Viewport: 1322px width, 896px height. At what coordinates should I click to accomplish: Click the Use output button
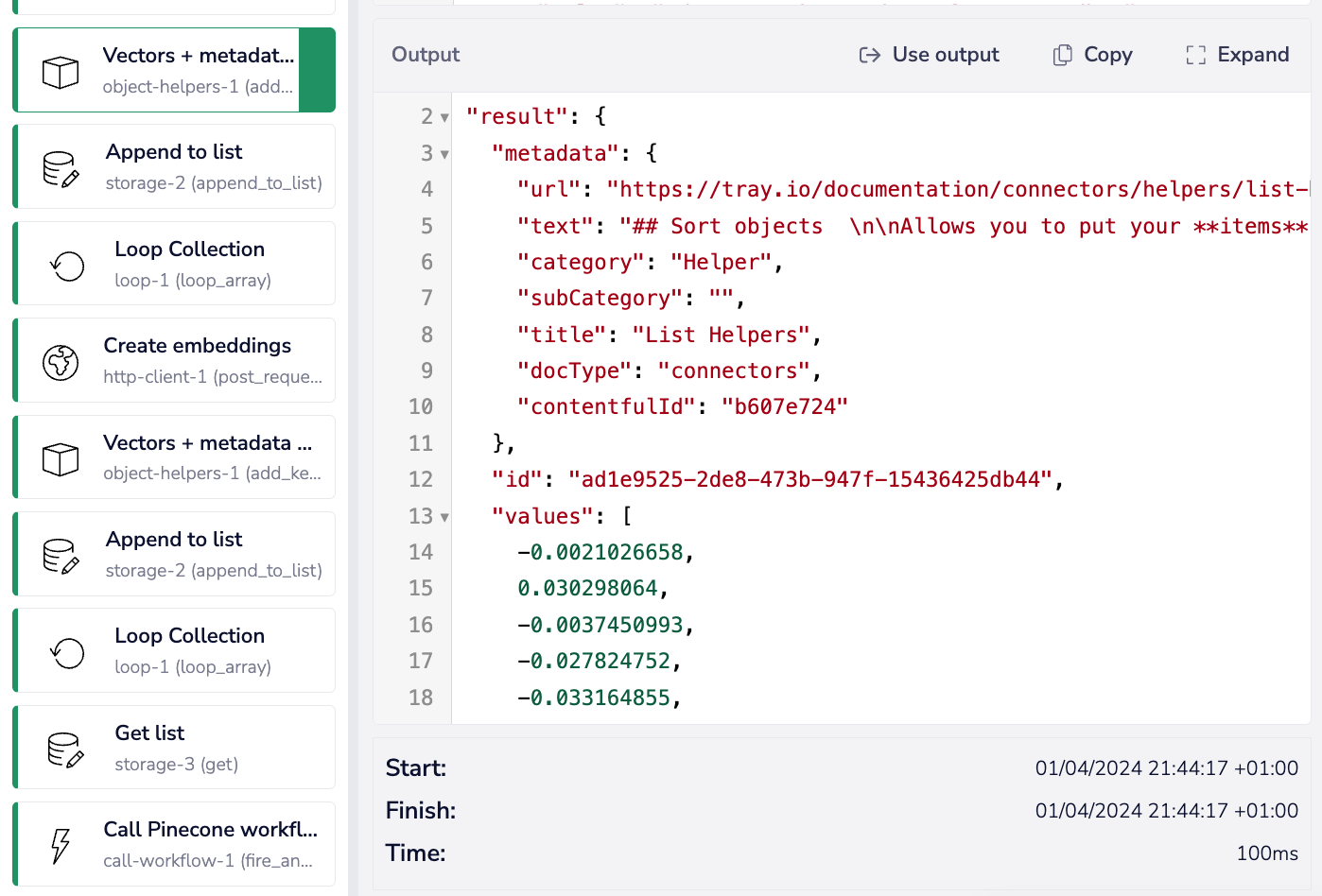929,55
